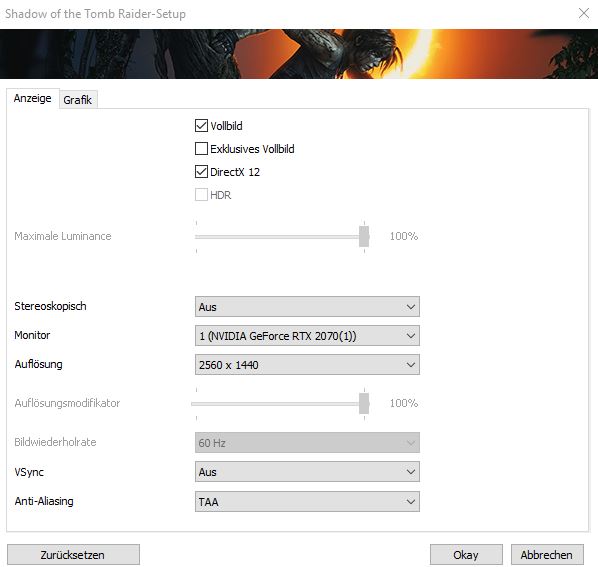The width and height of the screenshot is (598, 567).
Task: Tick the HDR checkbox
Action: pos(201,195)
